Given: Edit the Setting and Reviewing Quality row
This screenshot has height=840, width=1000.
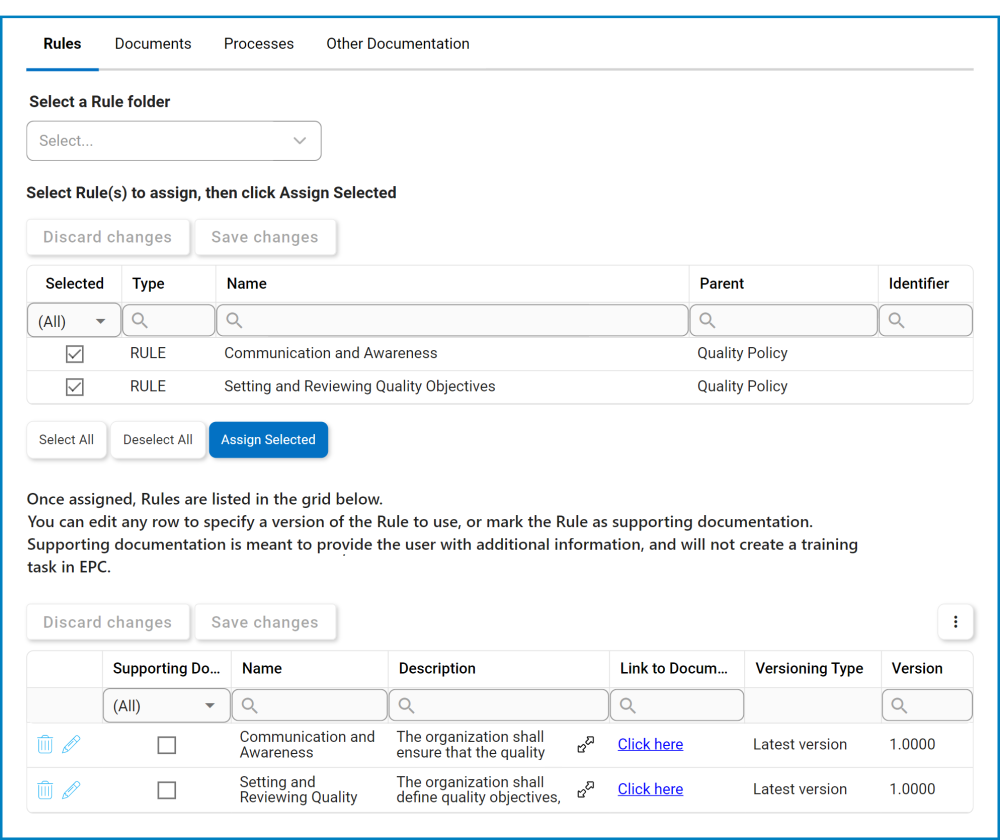Looking at the screenshot, I should (x=71, y=789).
